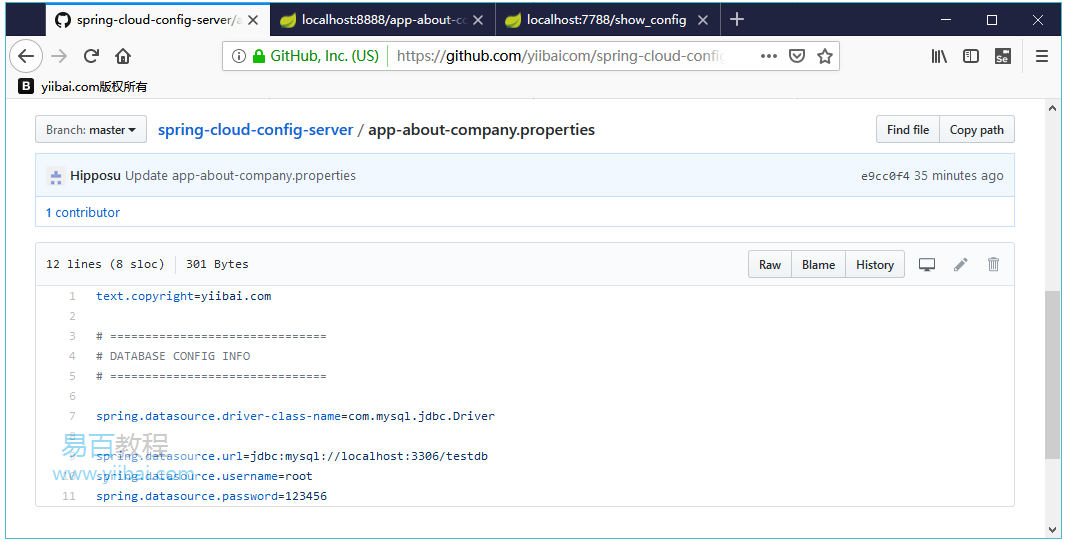Viewport: 1067px width, 542px height.
Task: Open the Library icon in toolbar
Action: click(939, 56)
